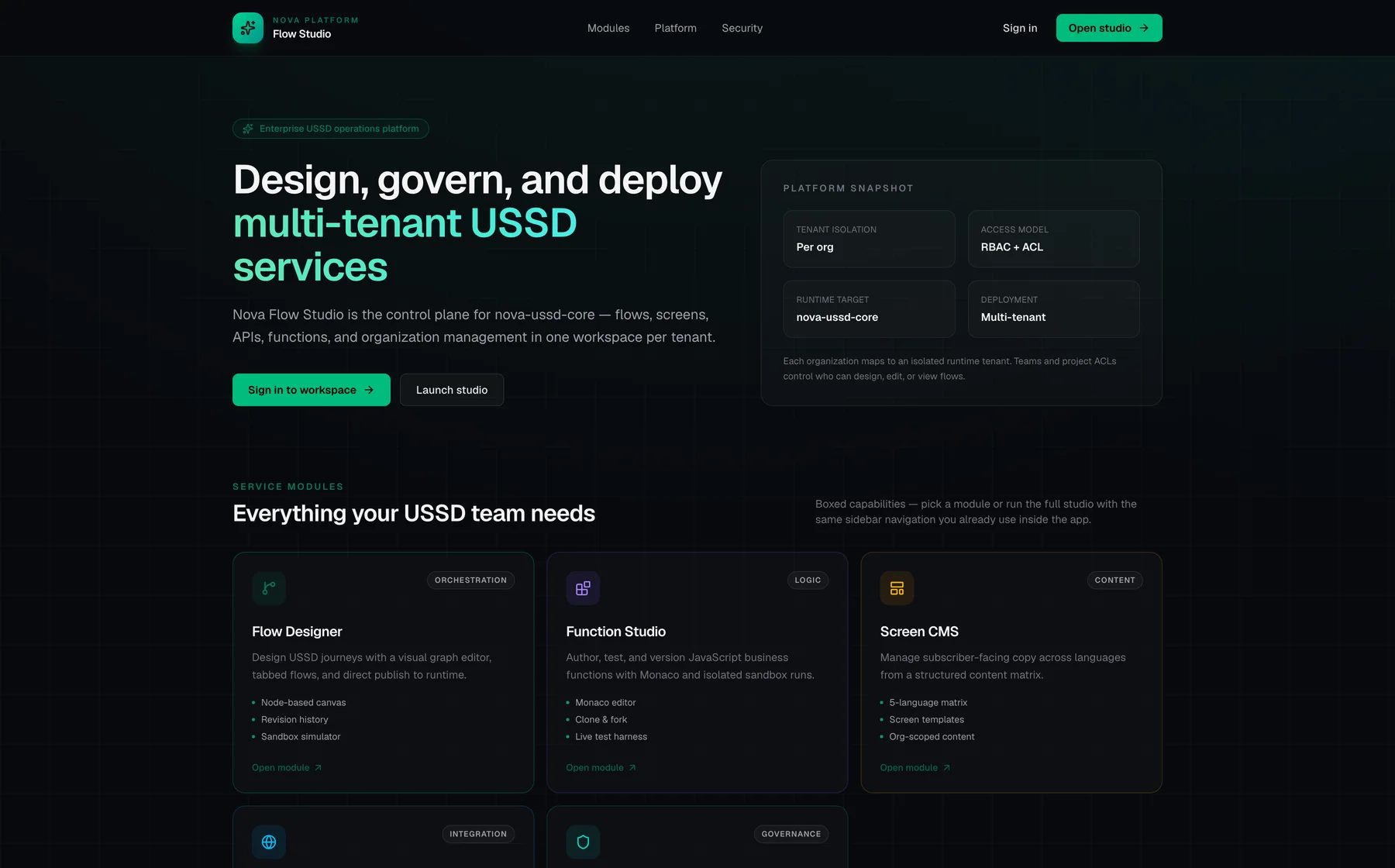Viewport: 1395px width, 868px height.
Task: Click the Function Studio card title
Action: pyautogui.click(x=616, y=632)
